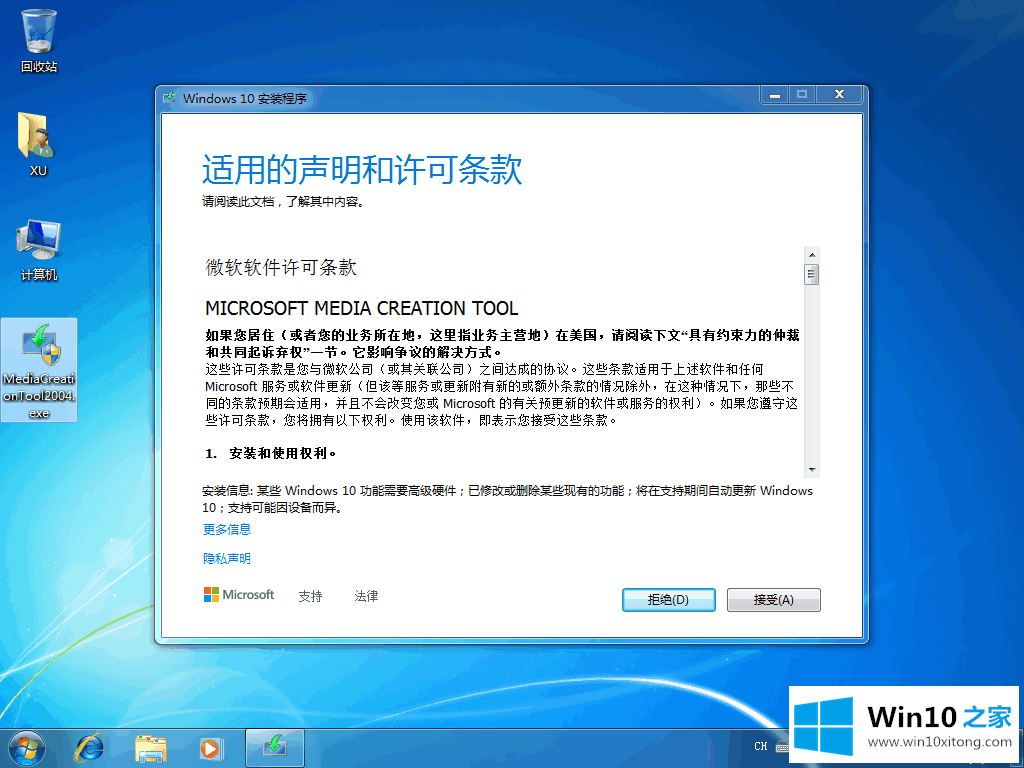Launch Internet Explorer from taskbar
The width and height of the screenshot is (1024, 768).
90,748
